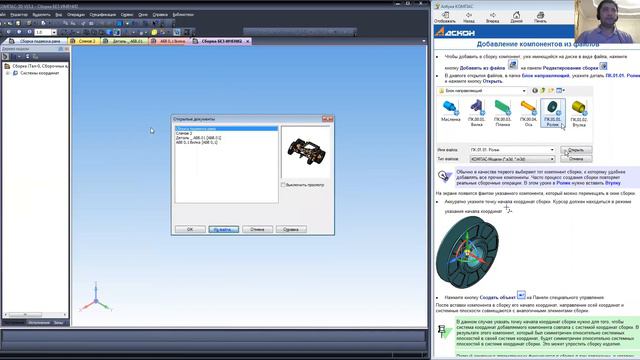Screen dimensions: 640x360
Task: Select Системы координат in the model tree
Action: point(39,73)
